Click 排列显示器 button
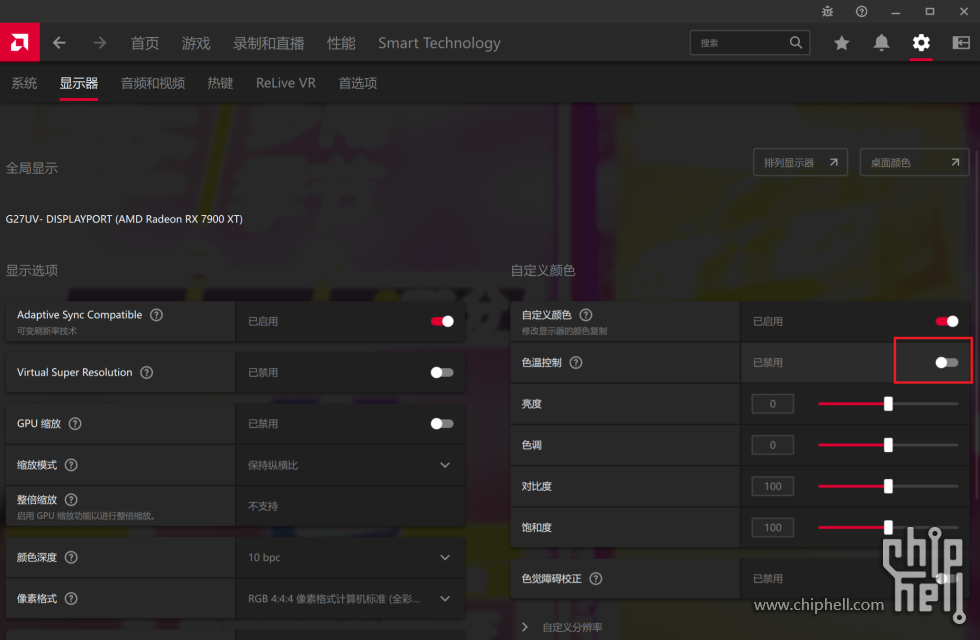The height and width of the screenshot is (640, 980). pyautogui.click(x=800, y=162)
